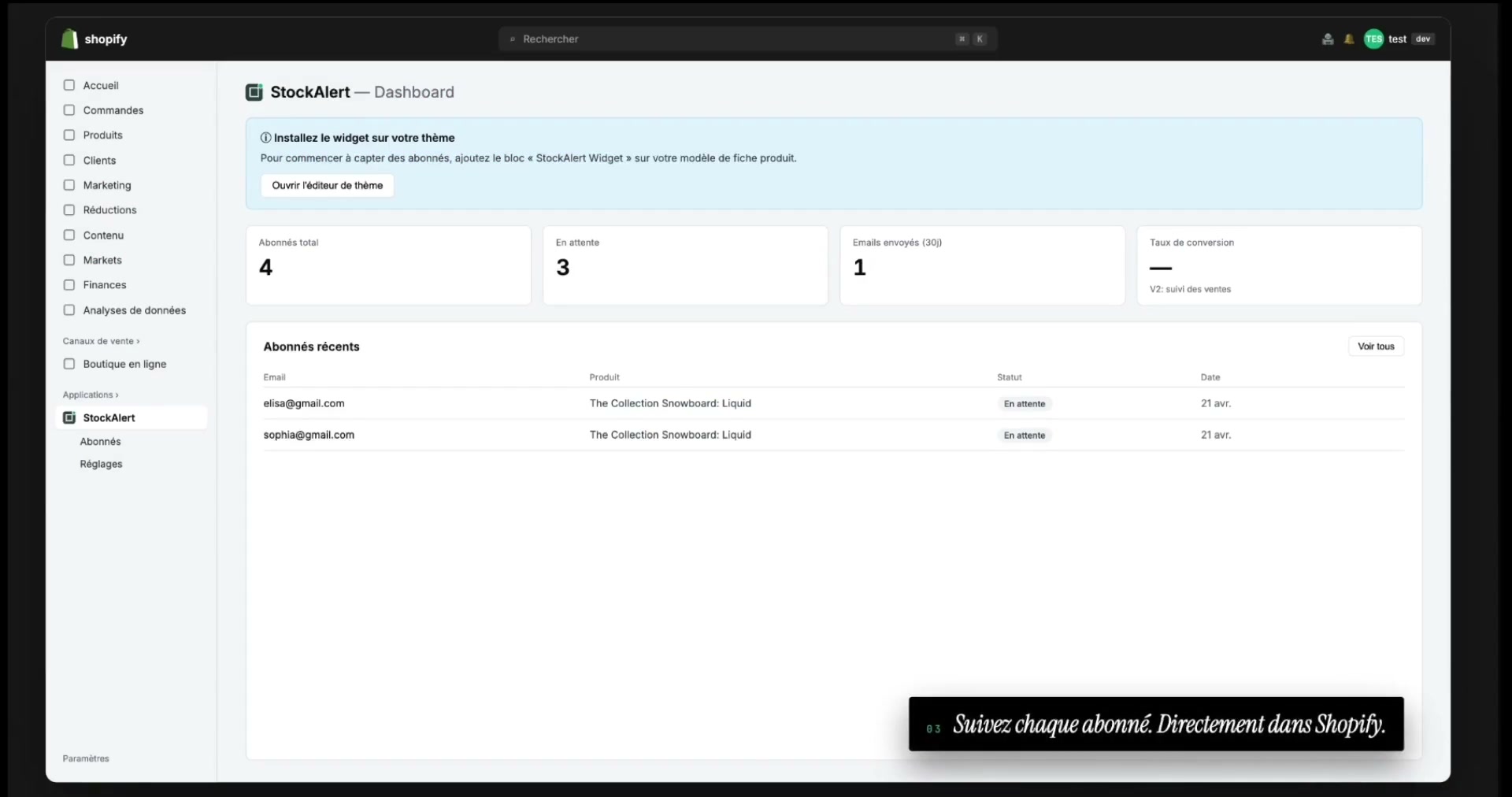This screenshot has height=797, width=1512.
Task: Click the StockAlert icon in the sidebar
Action: [69, 417]
